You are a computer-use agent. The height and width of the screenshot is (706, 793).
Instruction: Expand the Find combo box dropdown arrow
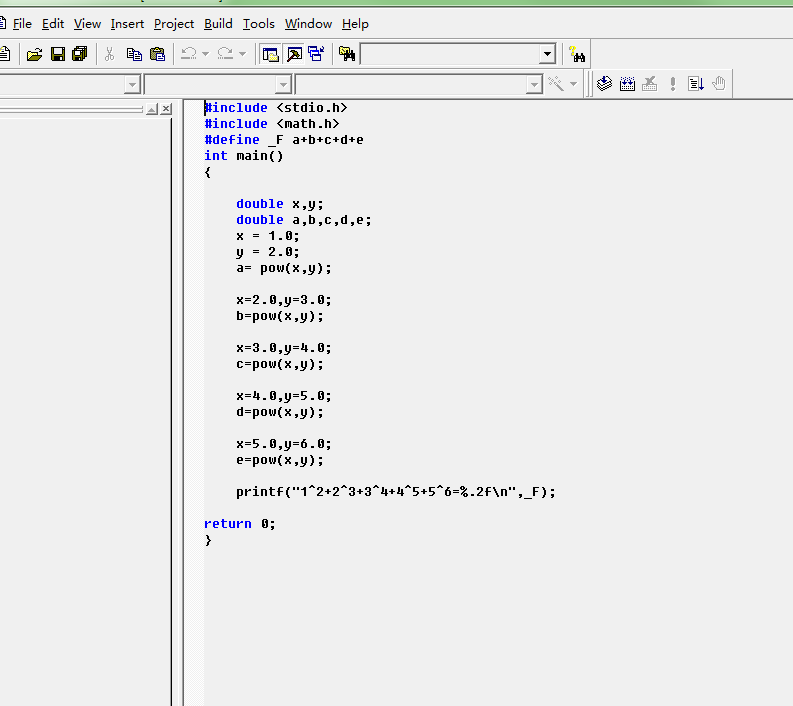point(547,54)
